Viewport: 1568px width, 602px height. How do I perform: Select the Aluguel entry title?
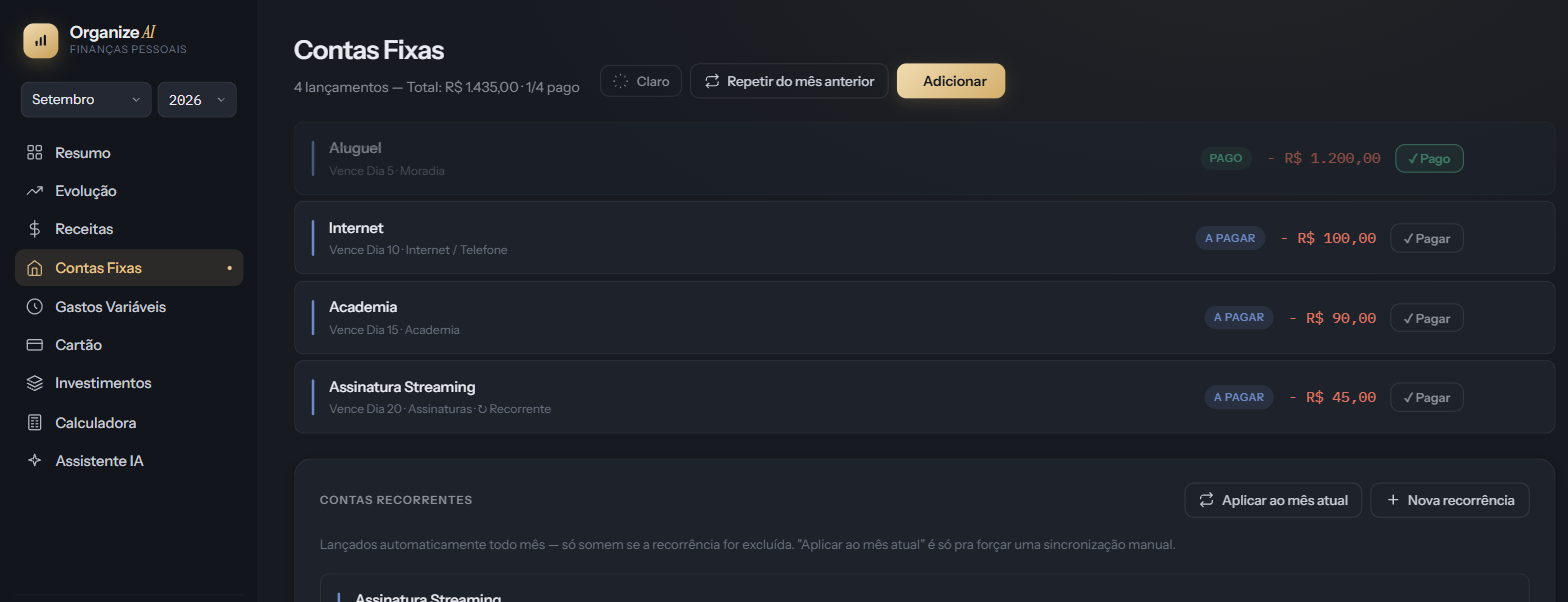[355, 148]
